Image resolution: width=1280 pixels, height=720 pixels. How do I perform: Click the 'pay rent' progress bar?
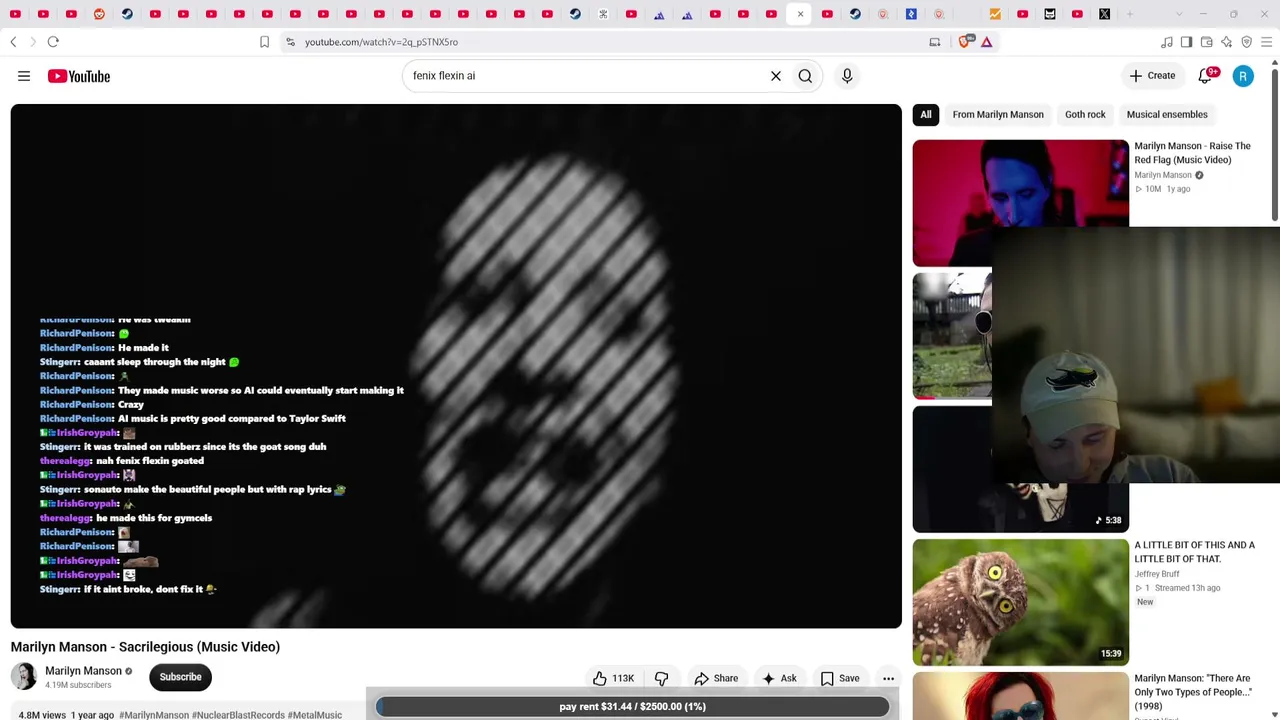point(632,706)
